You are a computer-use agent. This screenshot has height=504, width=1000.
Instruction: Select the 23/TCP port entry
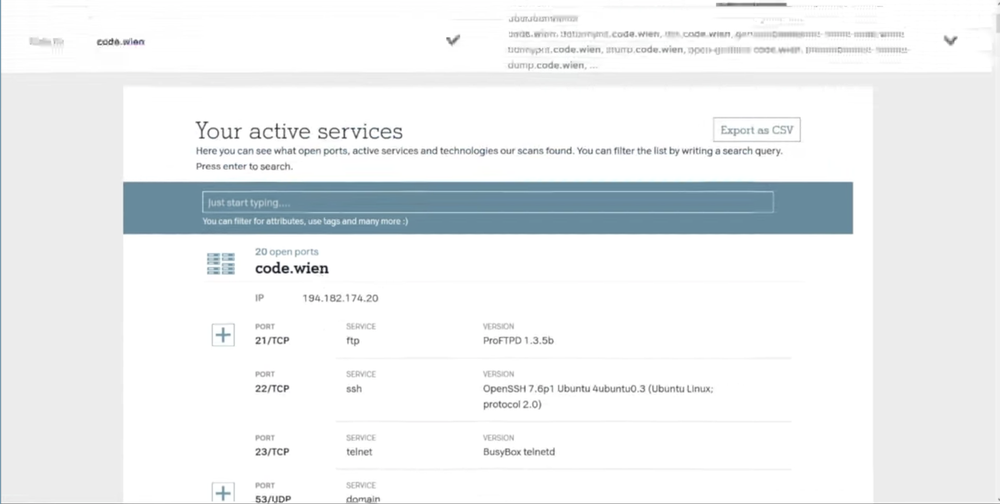click(x=272, y=452)
